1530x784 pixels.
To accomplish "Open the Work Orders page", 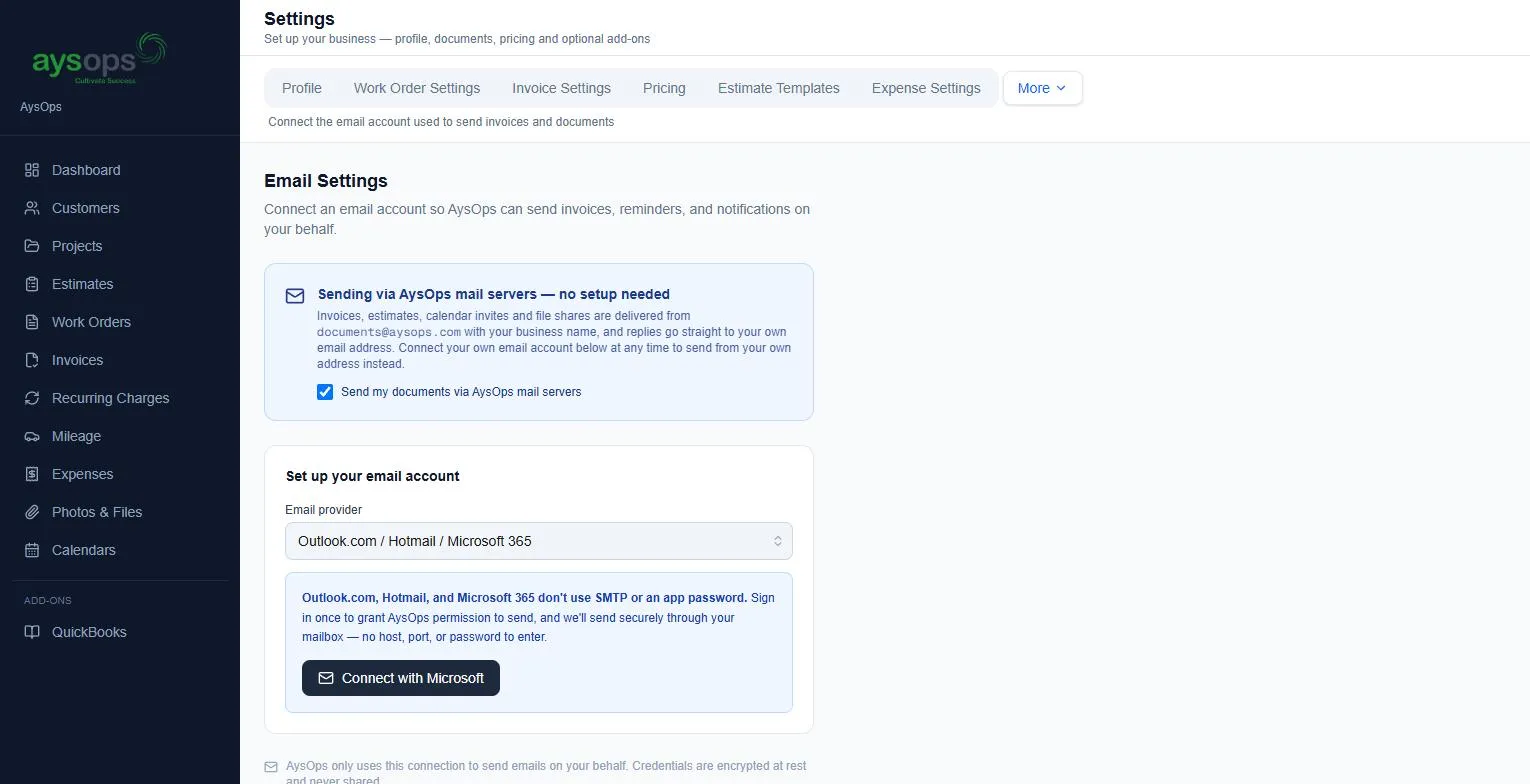I will tap(120, 322).
